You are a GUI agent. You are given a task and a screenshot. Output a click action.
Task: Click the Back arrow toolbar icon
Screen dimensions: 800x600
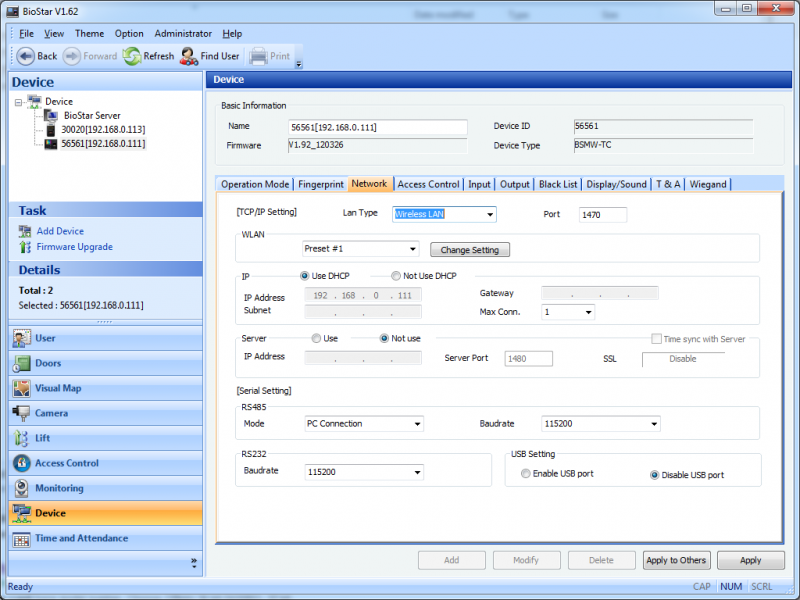click(x=26, y=56)
